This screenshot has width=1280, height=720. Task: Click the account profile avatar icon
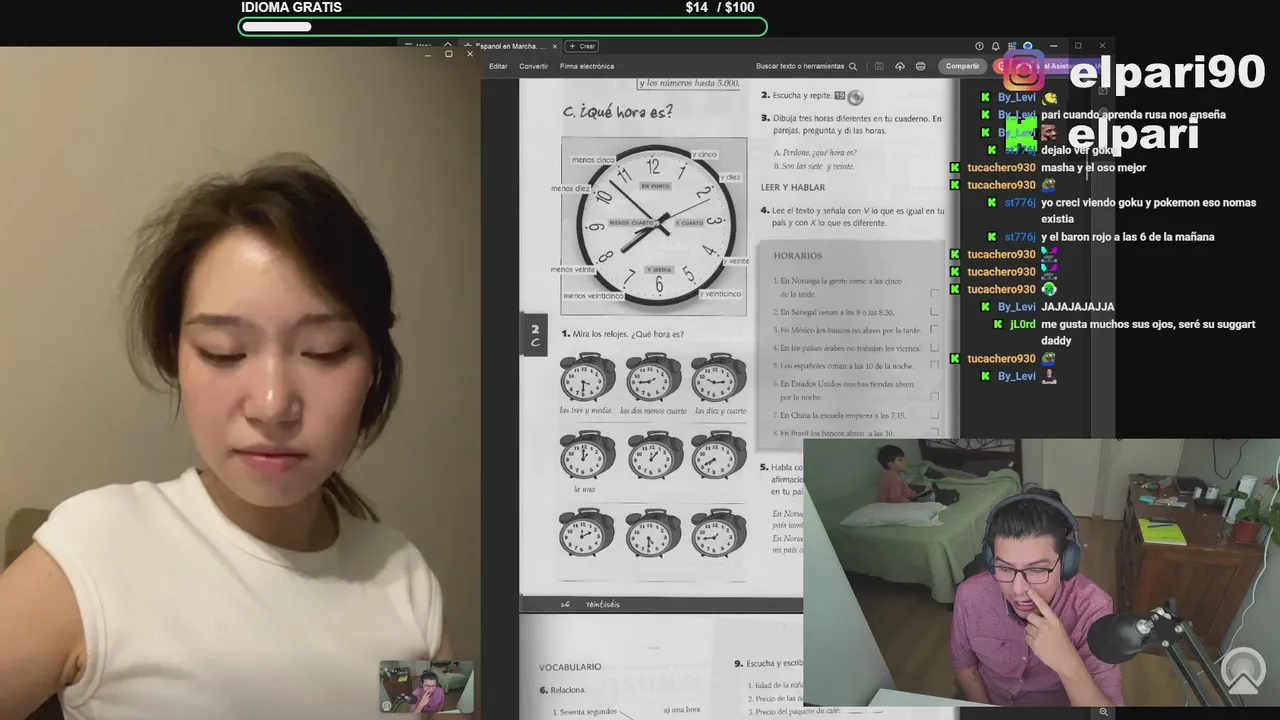[x=1027, y=46]
